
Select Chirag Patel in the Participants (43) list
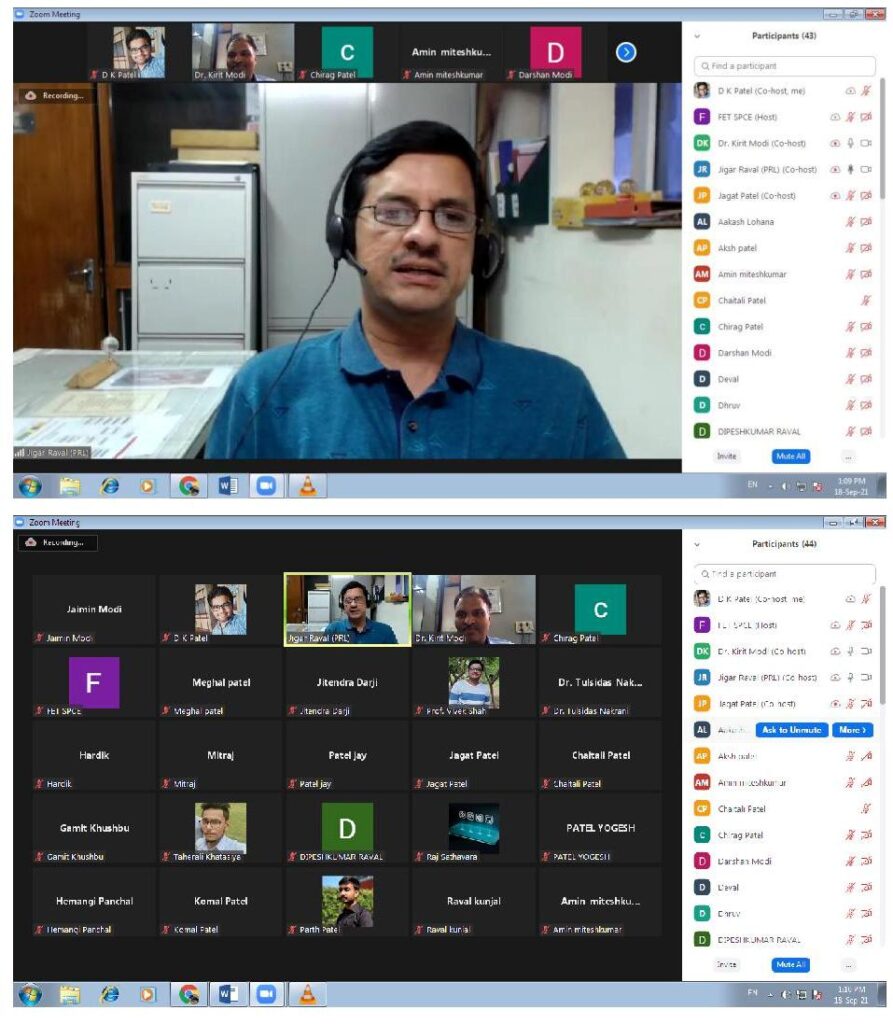(x=740, y=327)
